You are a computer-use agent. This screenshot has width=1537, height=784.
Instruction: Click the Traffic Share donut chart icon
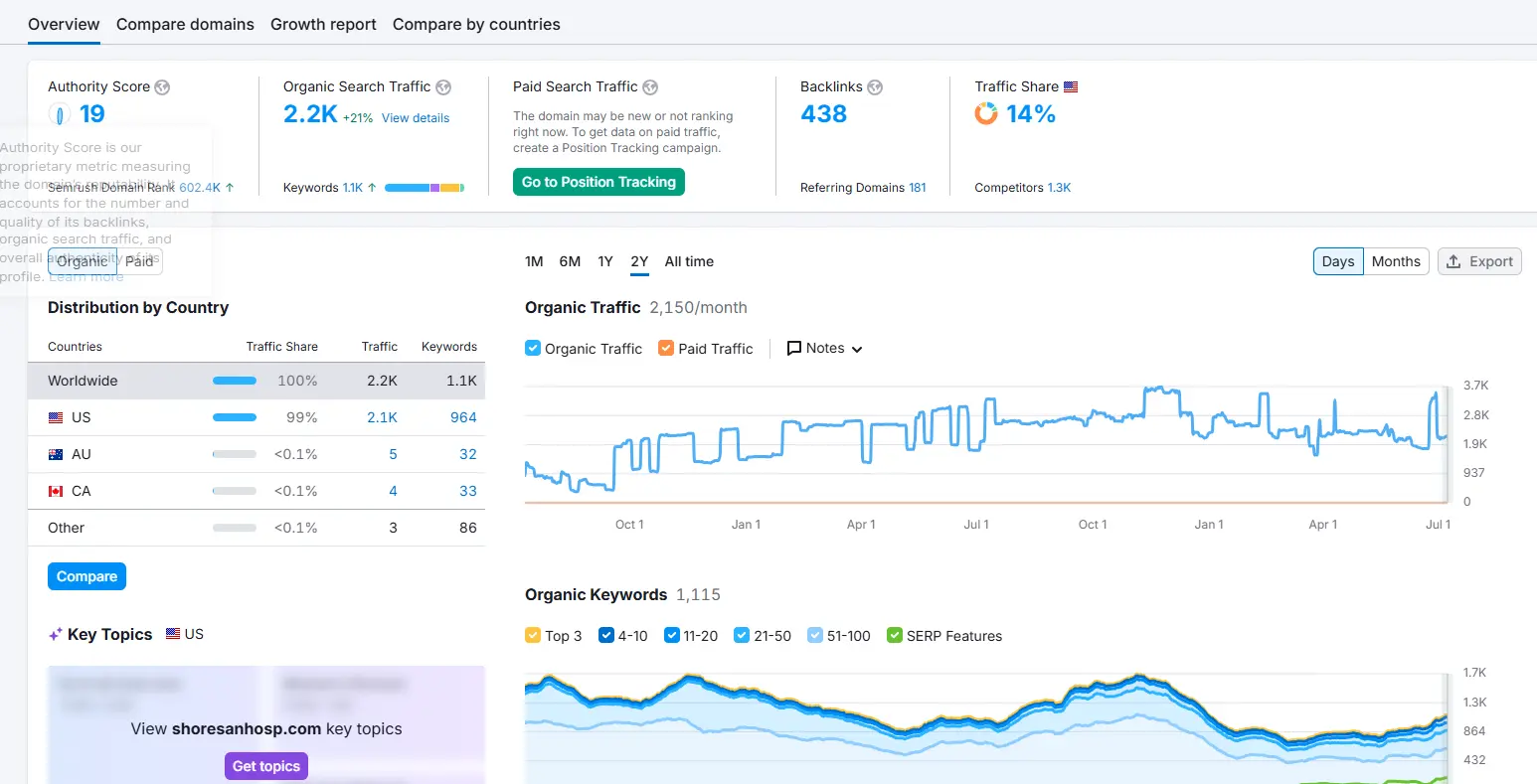[986, 114]
